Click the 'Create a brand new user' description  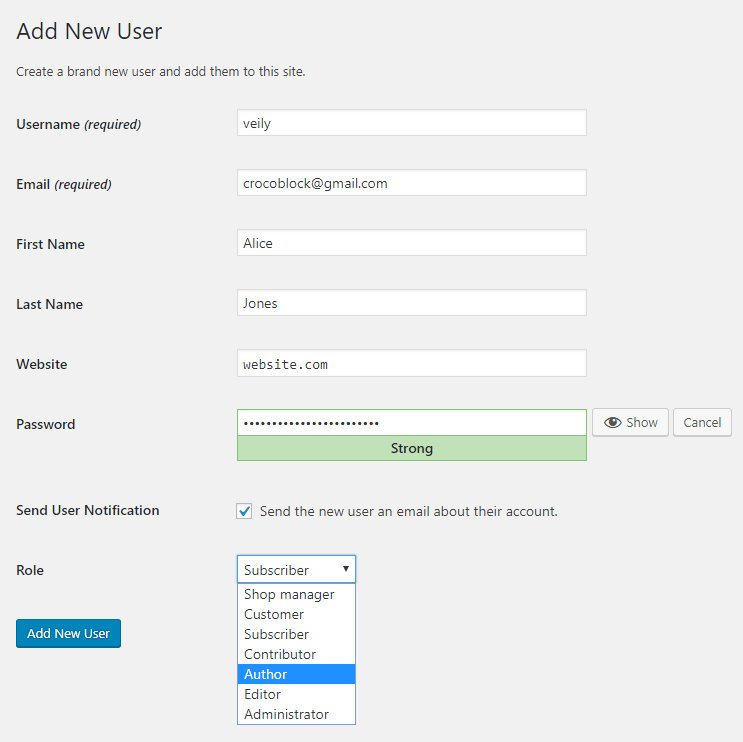(x=161, y=72)
